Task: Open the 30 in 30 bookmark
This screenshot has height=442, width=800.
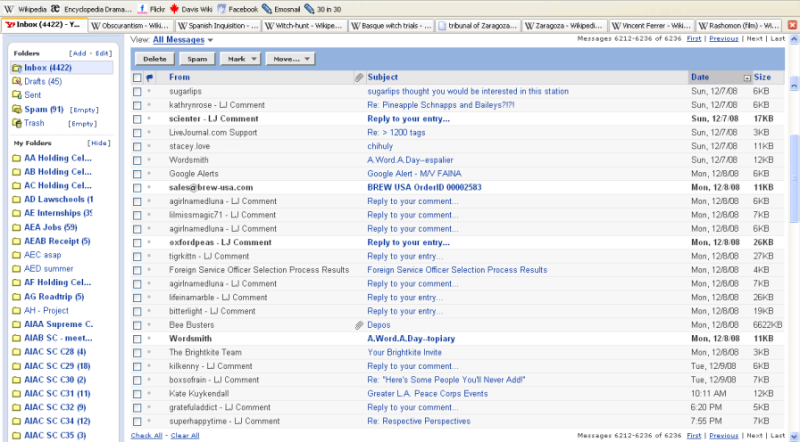Action: 323,9
